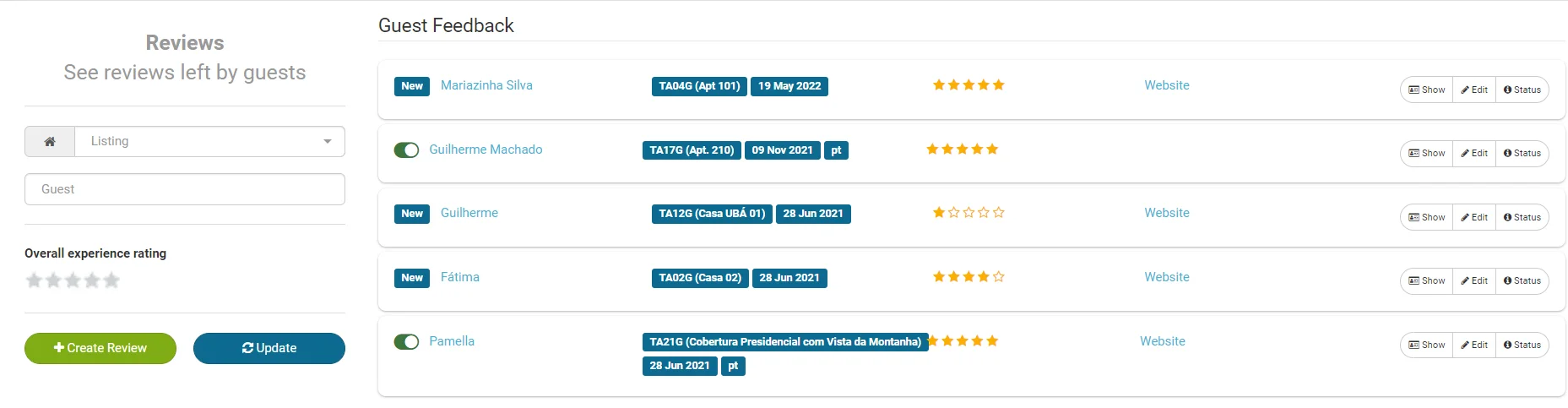Toggle off Guilherme Machado's review switch
Screen dimensions: 1568x408
pos(406,150)
